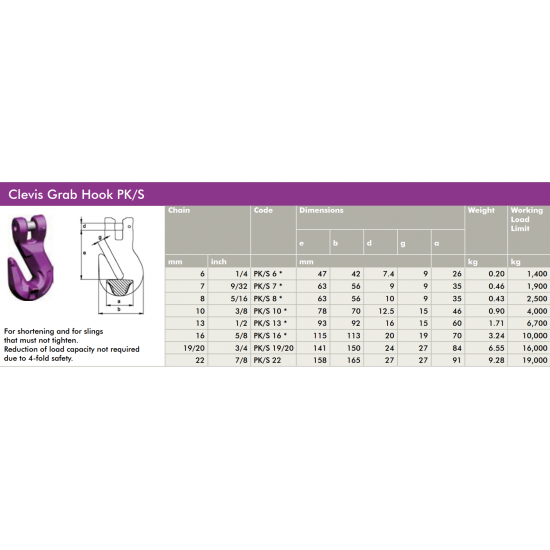Click the Working Load Limit header
550x550 pixels.
526,219
